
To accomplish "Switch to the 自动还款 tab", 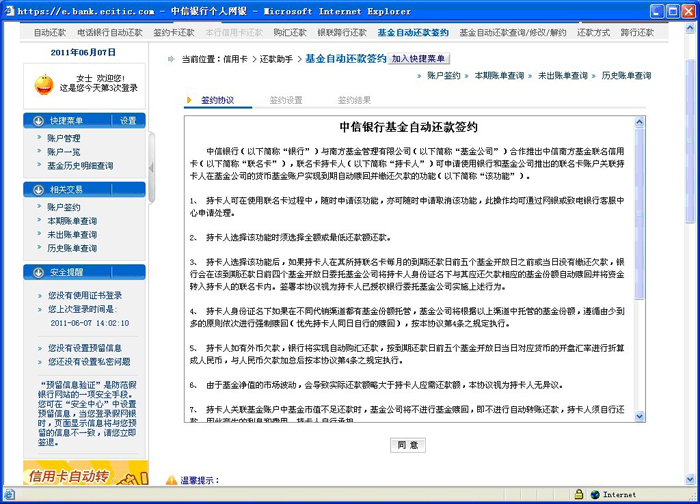I will 50,32.
